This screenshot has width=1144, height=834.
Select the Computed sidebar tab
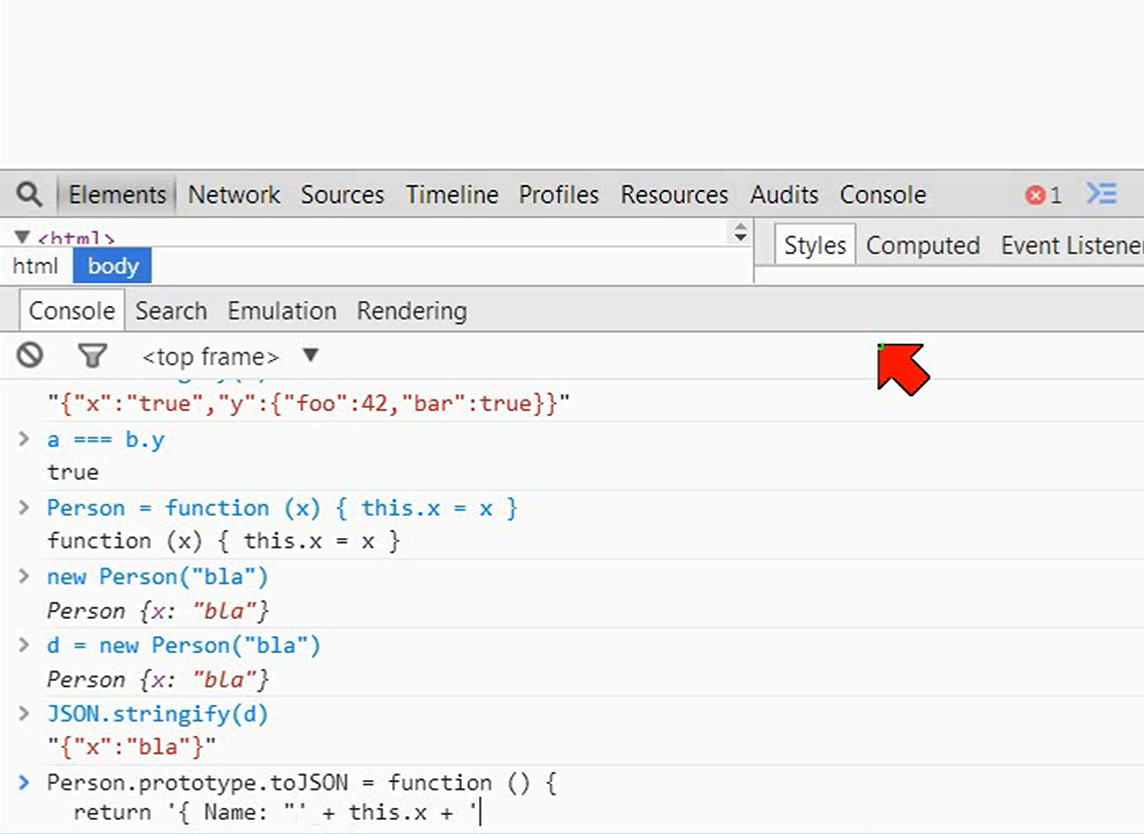(x=923, y=245)
